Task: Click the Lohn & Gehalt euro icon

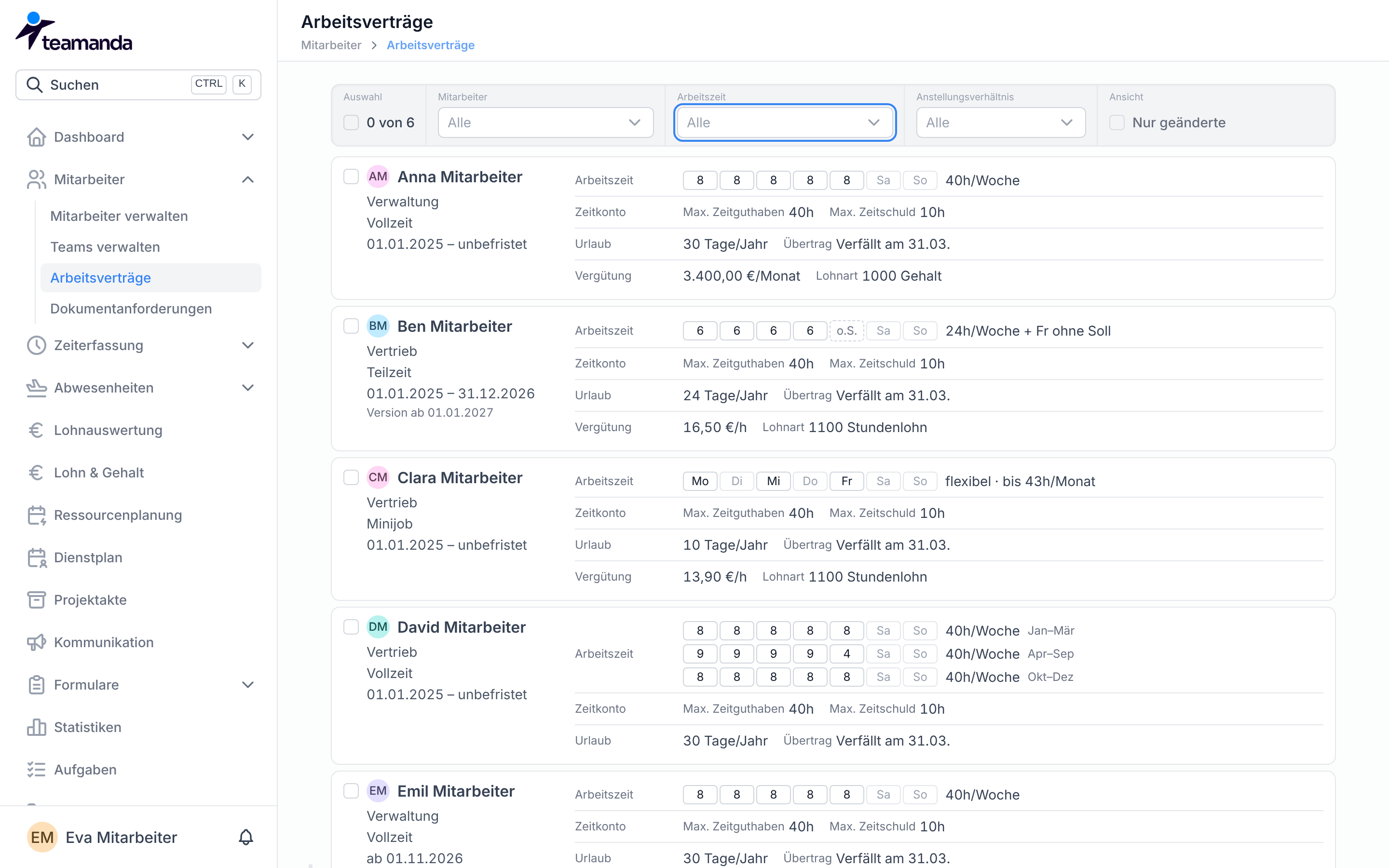Action: coord(36,473)
